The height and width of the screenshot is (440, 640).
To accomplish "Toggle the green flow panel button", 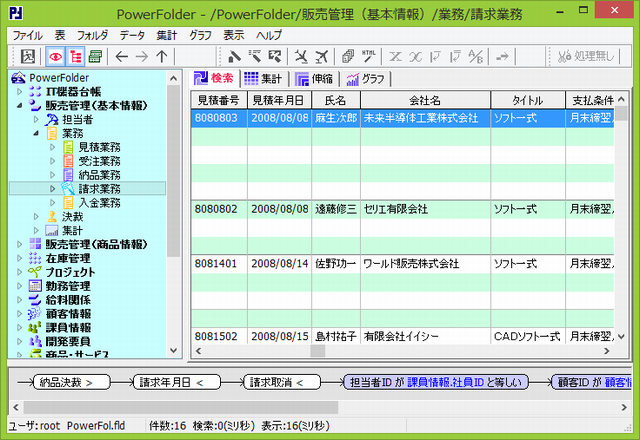I will [x=95, y=56].
